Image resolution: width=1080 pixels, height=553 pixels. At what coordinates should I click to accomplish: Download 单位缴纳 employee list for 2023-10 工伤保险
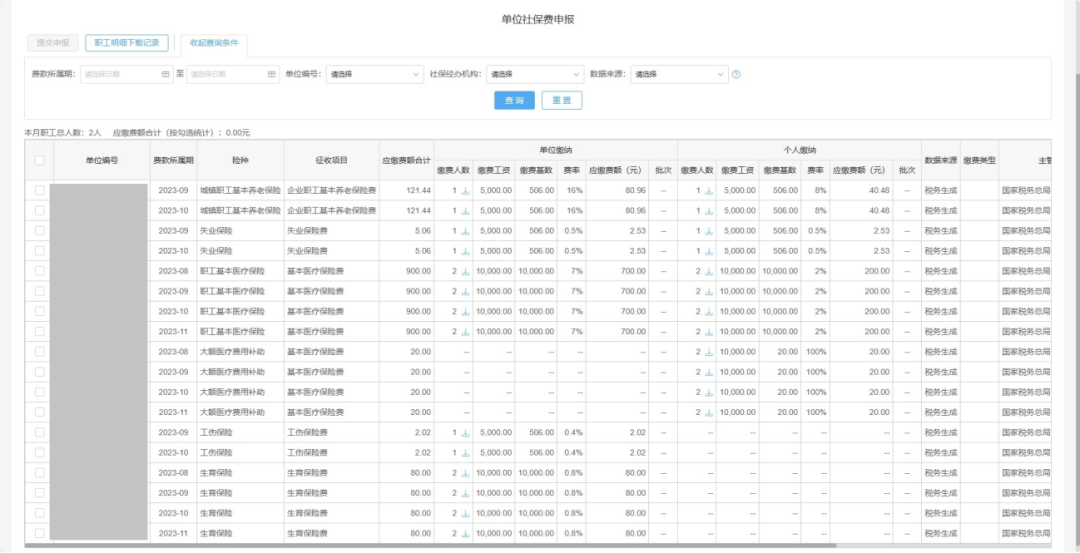coord(465,453)
